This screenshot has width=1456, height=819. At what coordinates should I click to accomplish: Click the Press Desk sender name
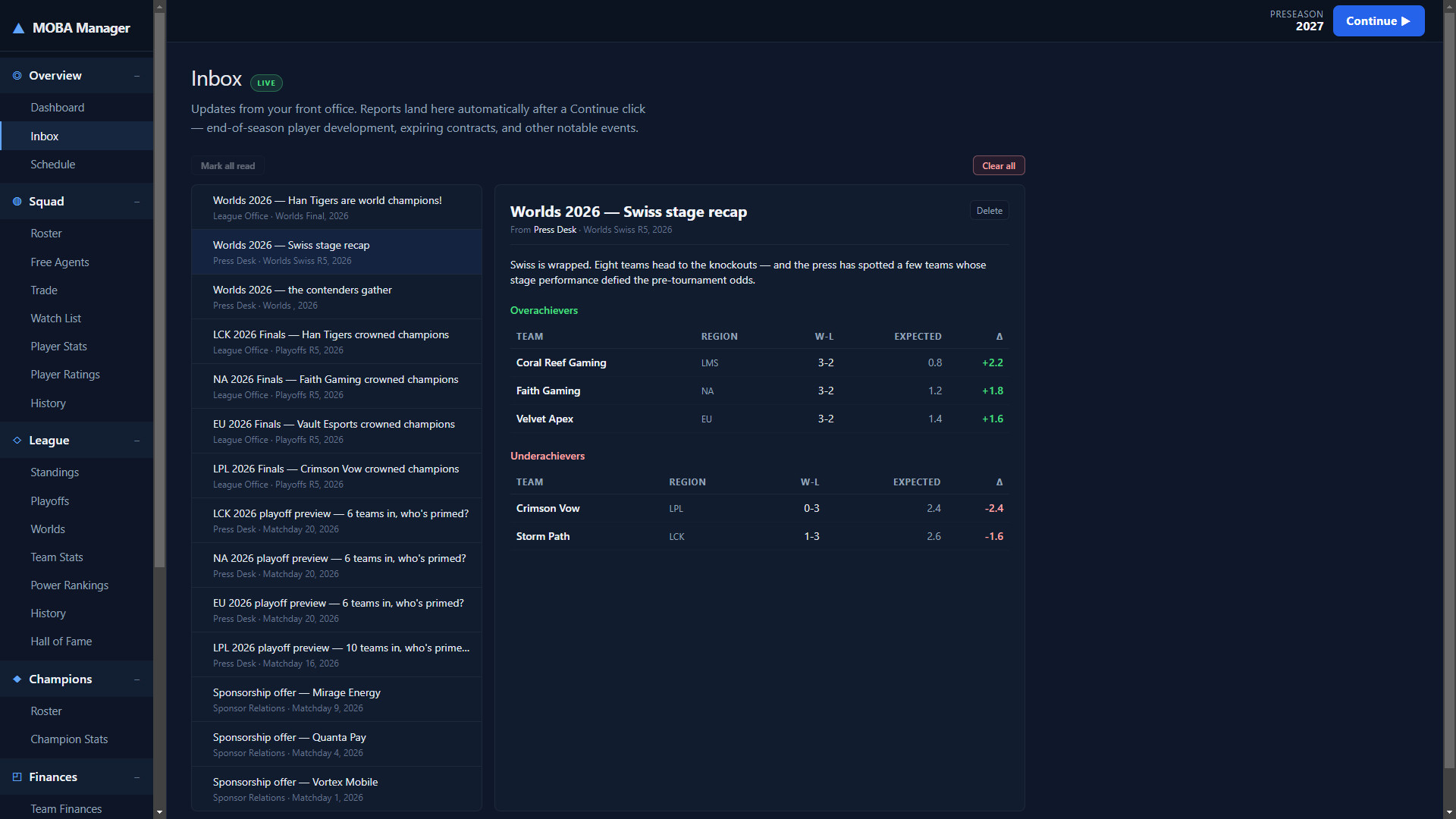pos(555,230)
